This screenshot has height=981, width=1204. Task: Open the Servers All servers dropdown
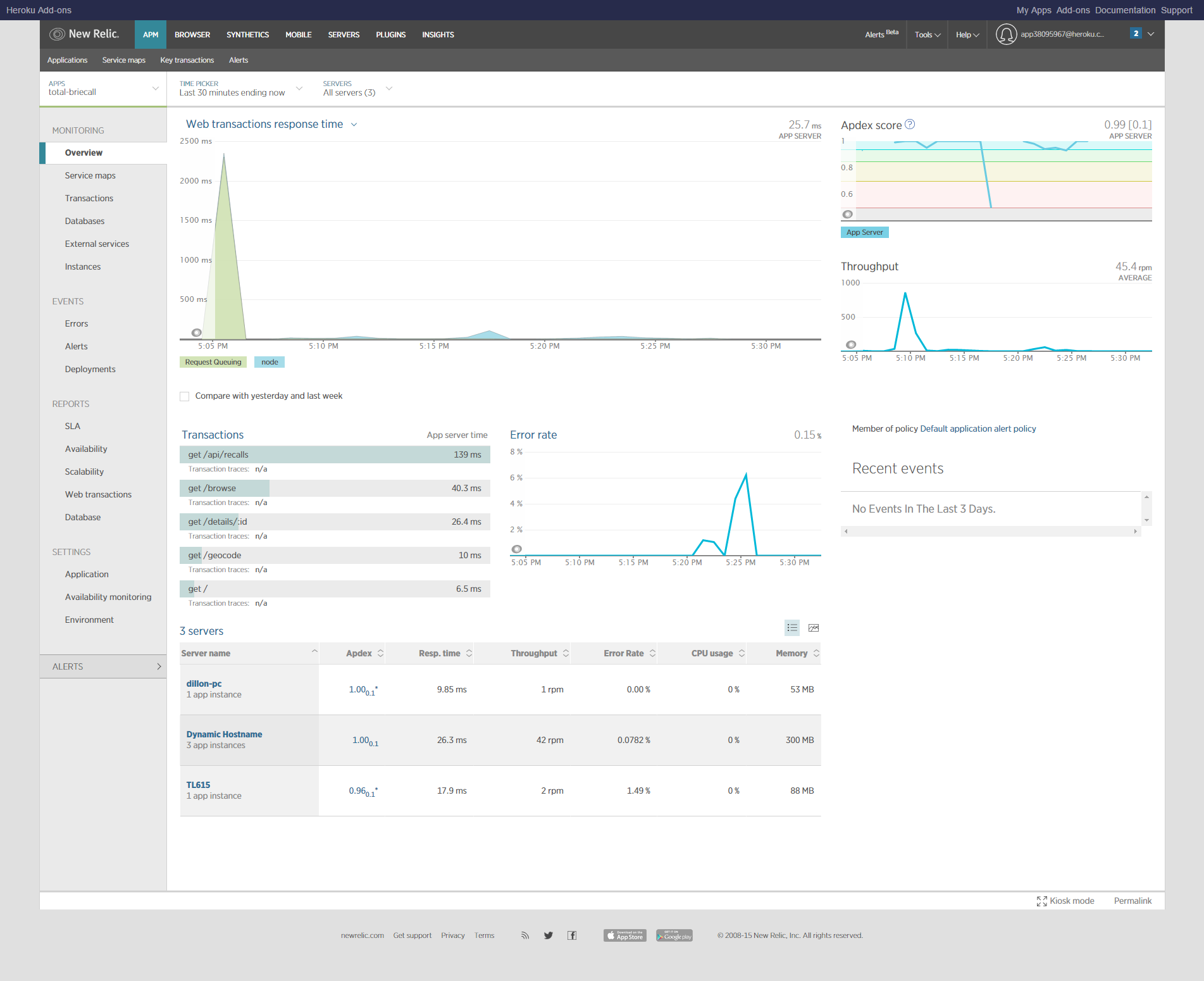coord(357,89)
